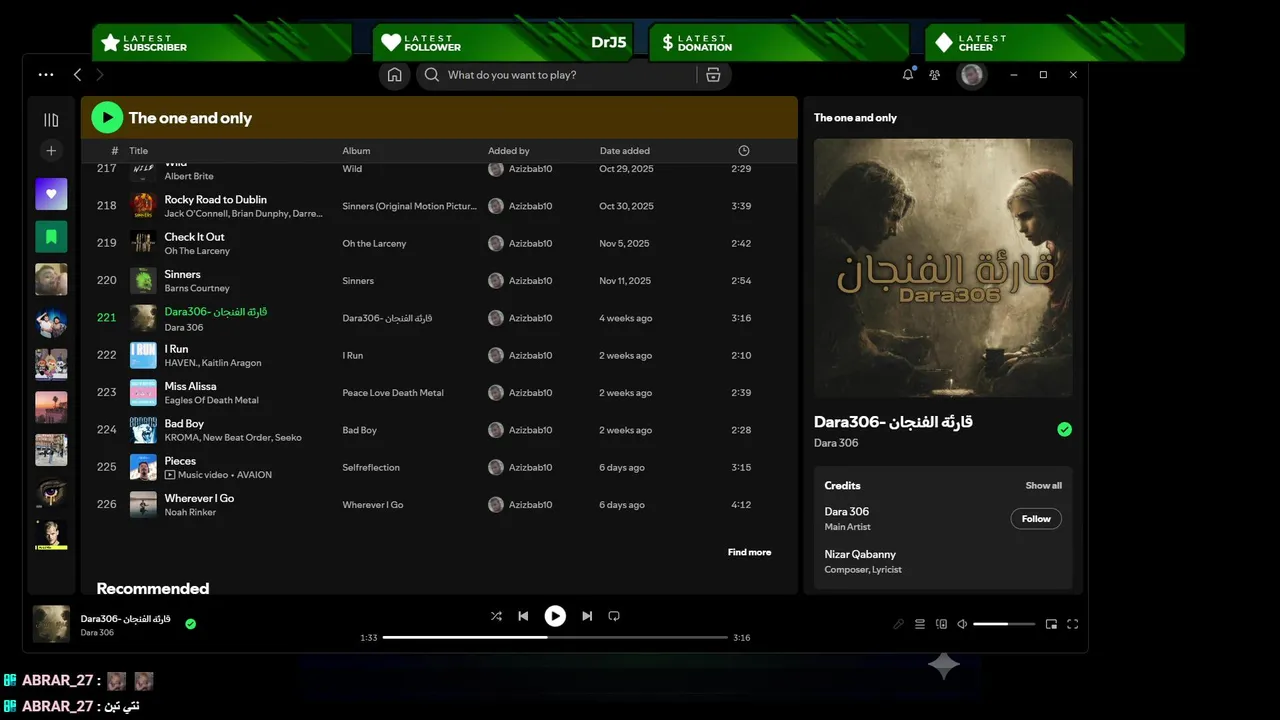Click the Latest Cheer diamond icon

[944, 43]
